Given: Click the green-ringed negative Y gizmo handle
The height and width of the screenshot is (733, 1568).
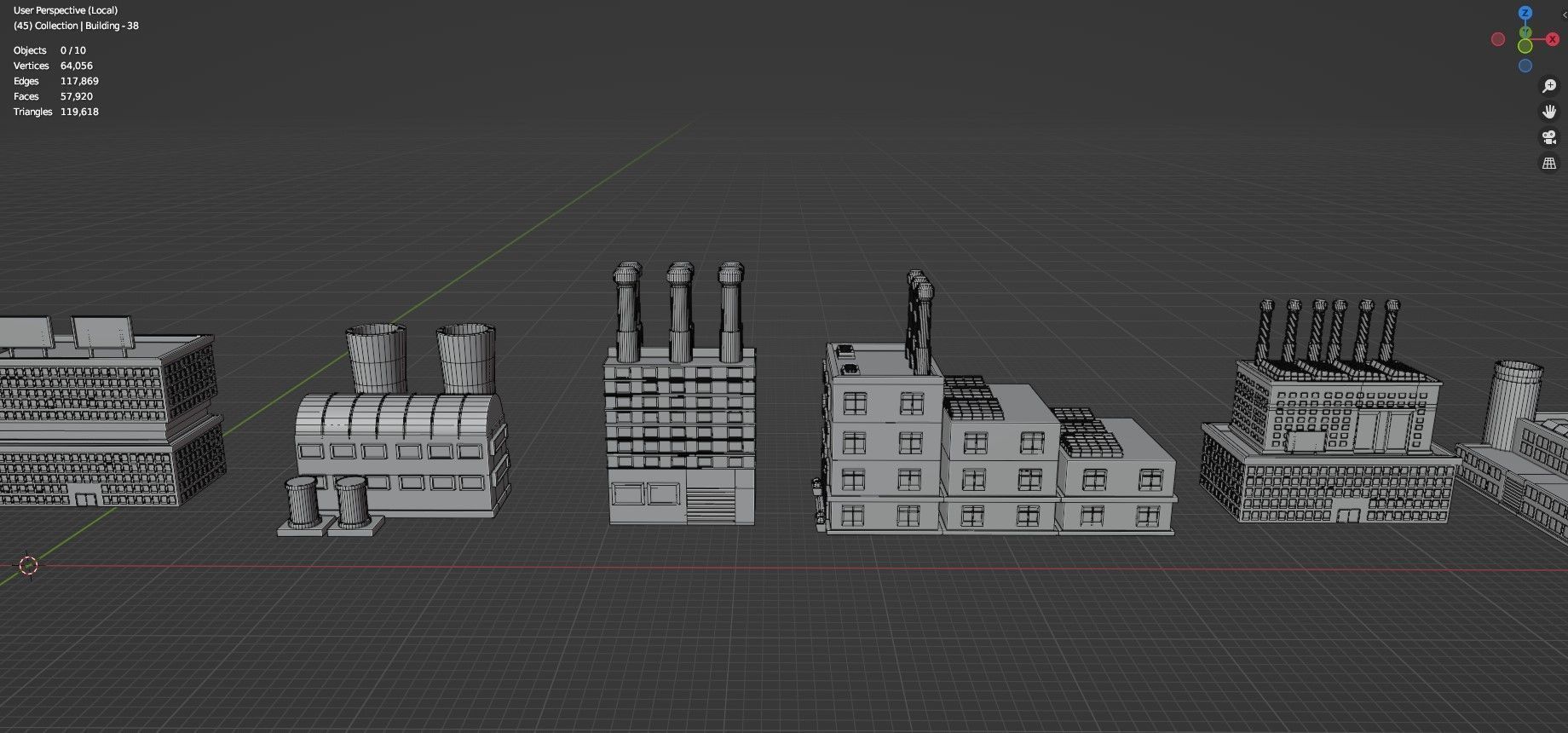Looking at the screenshot, I should [1525, 45].
